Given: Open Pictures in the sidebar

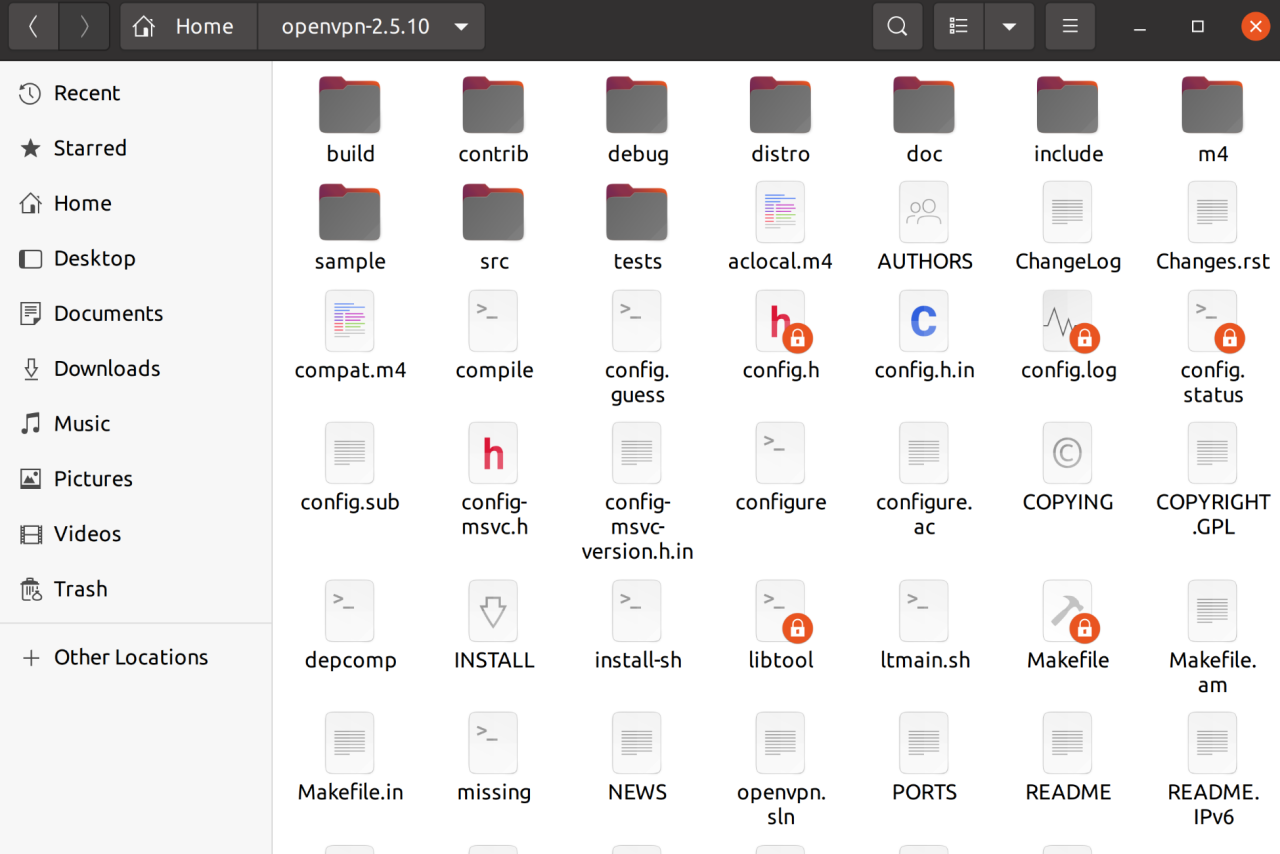Looking at the screenshot, I should click(136, 478).
